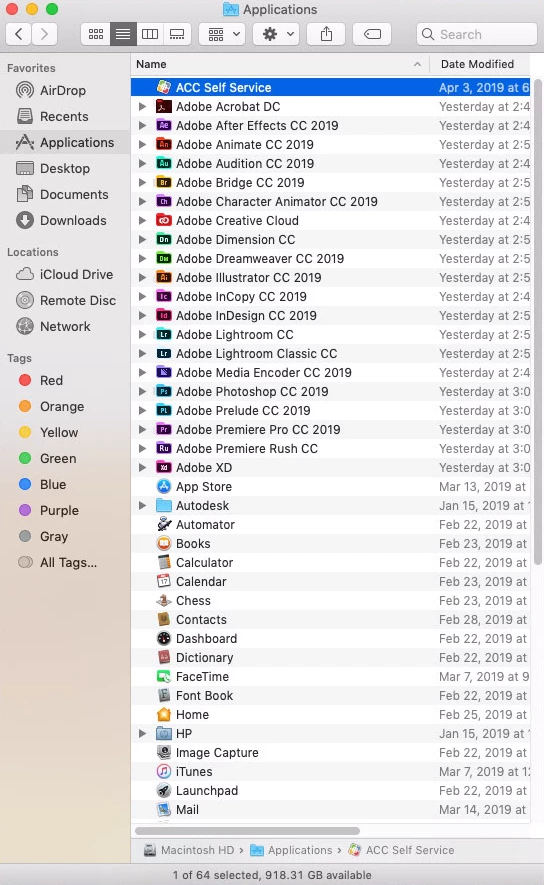
Task: Click Macintosh HD in the path bar
Action: tap(189, 850)
